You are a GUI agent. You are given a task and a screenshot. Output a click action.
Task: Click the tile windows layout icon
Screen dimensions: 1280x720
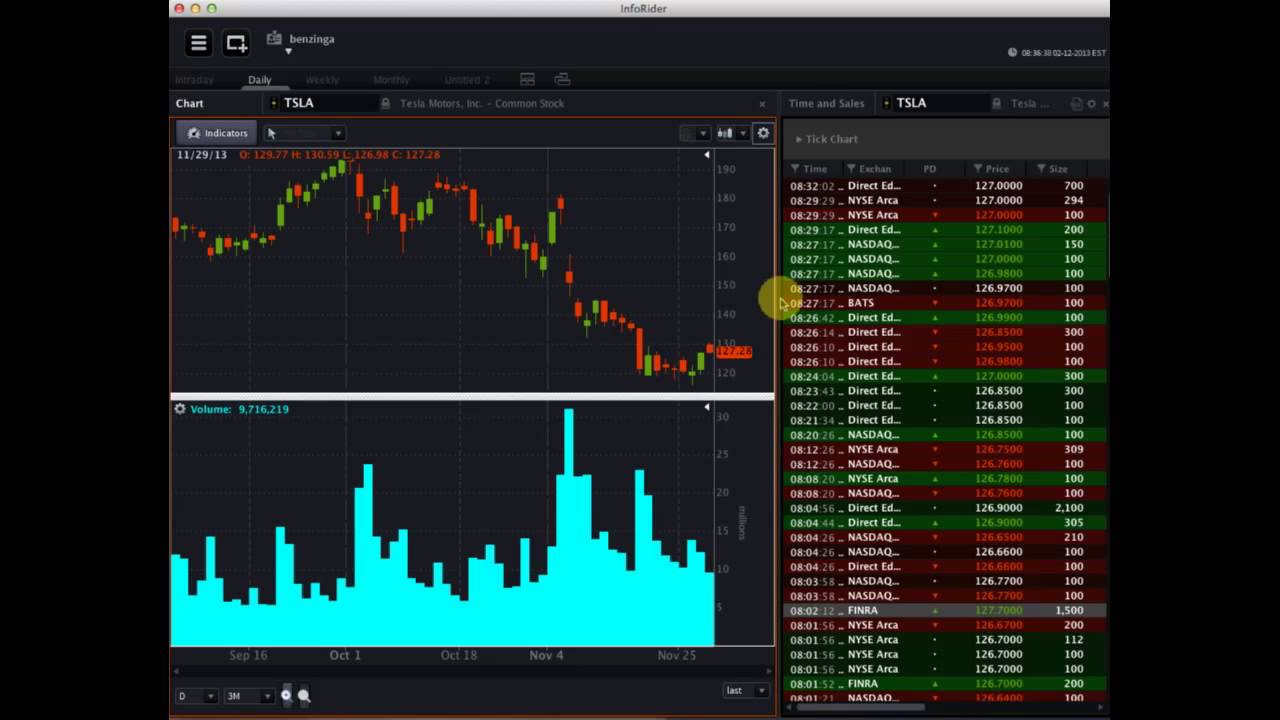pos(527,80)
